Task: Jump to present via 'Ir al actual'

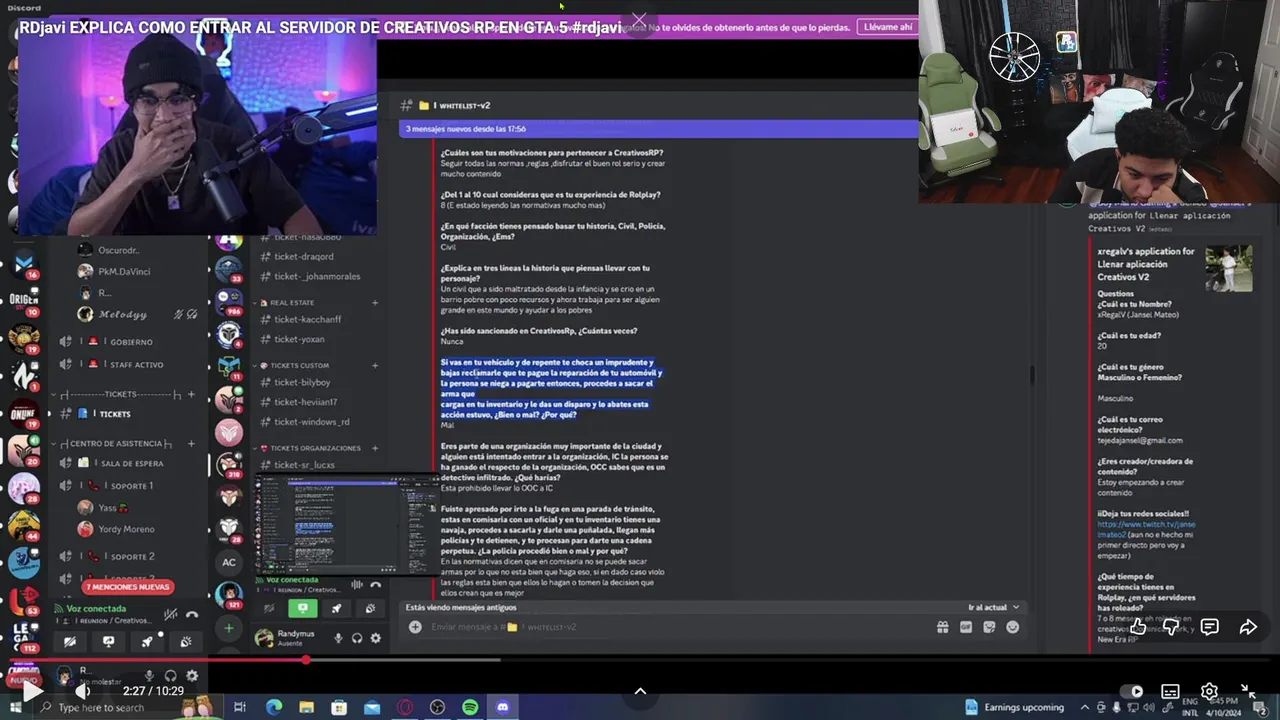Action: coord(993,607)
